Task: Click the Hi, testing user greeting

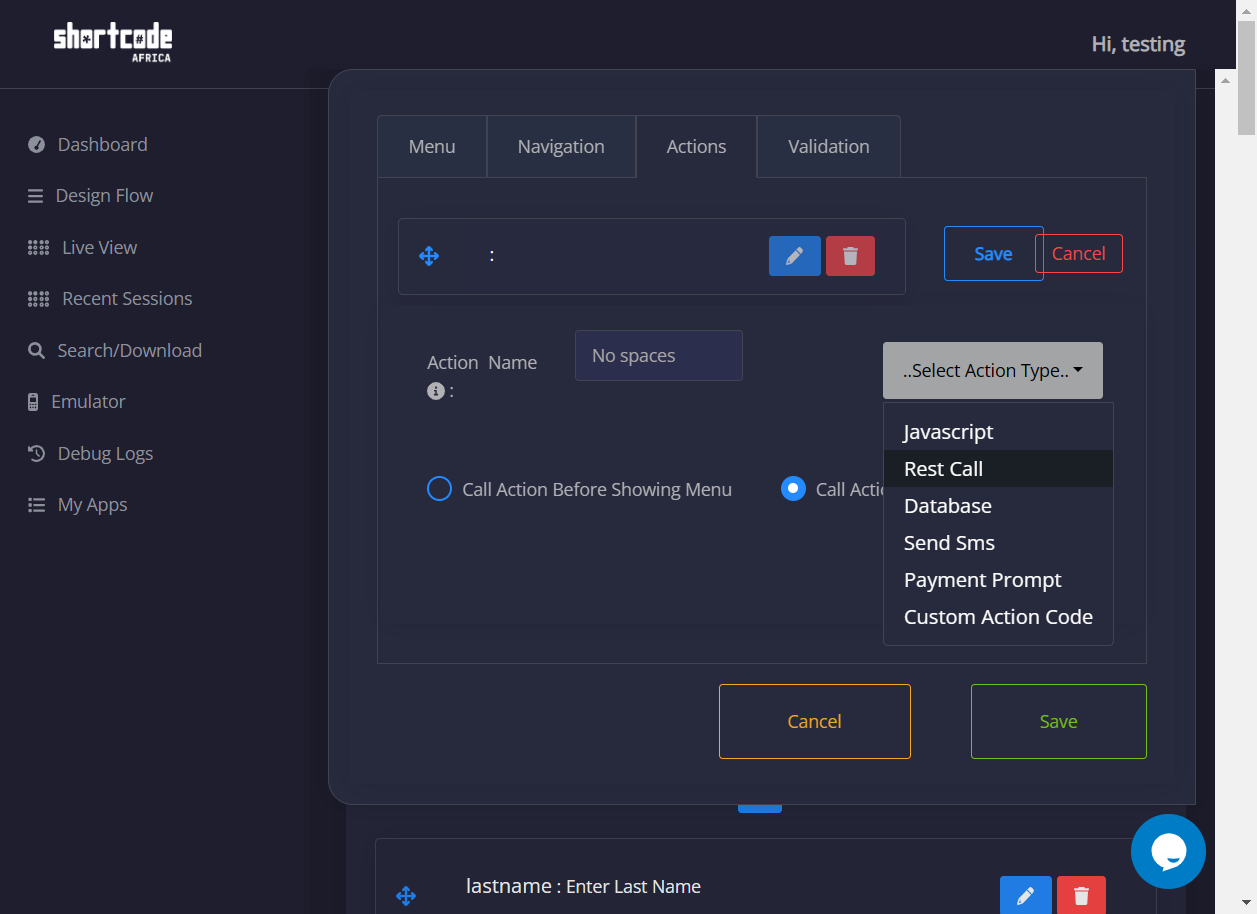Action: [1138, 44]
